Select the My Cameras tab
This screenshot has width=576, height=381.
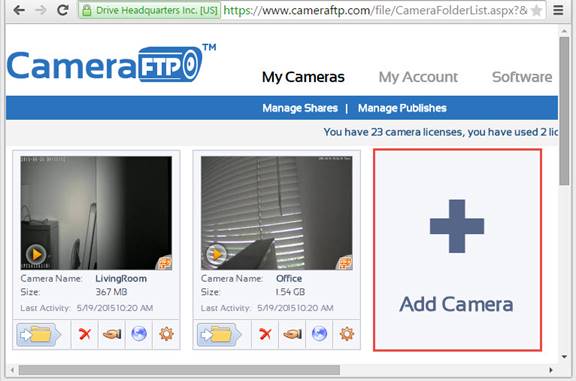coord(303,77)
